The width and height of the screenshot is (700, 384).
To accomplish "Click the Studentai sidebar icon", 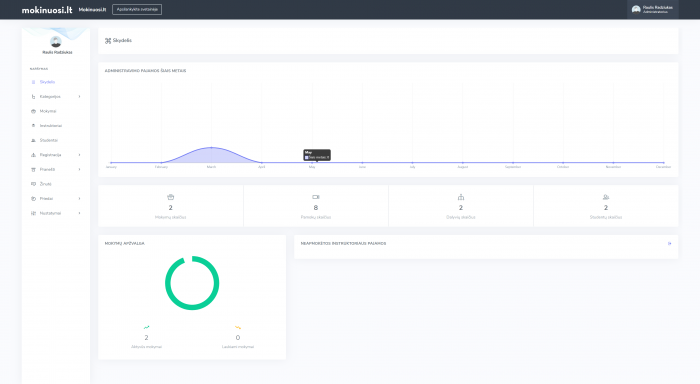I will (x=33, y=140).
